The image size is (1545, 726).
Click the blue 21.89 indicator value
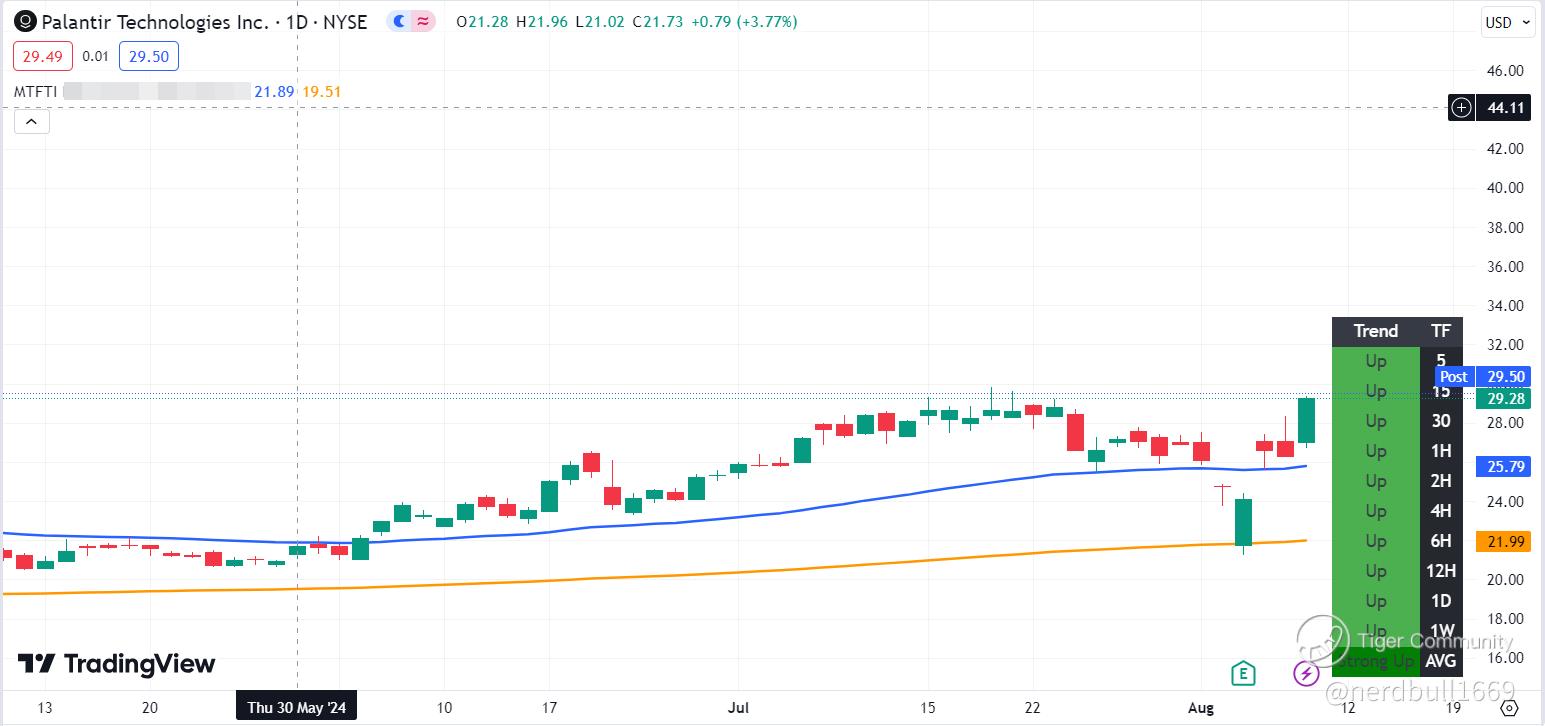[x=273, y=92]
